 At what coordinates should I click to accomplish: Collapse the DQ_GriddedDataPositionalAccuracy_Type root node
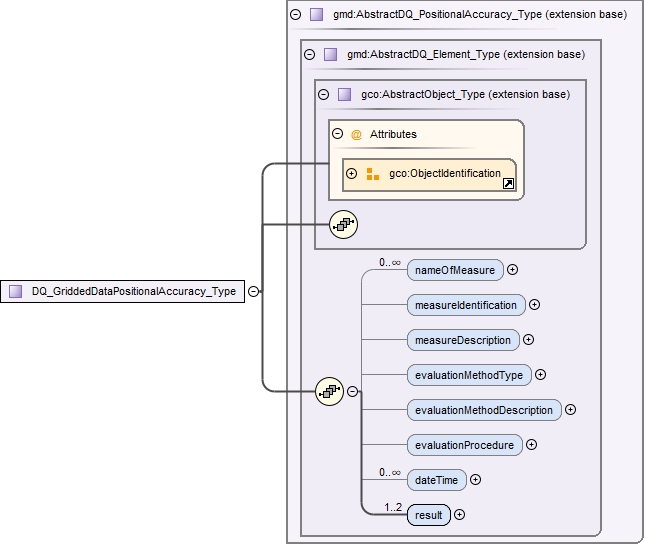pos(253,291)
